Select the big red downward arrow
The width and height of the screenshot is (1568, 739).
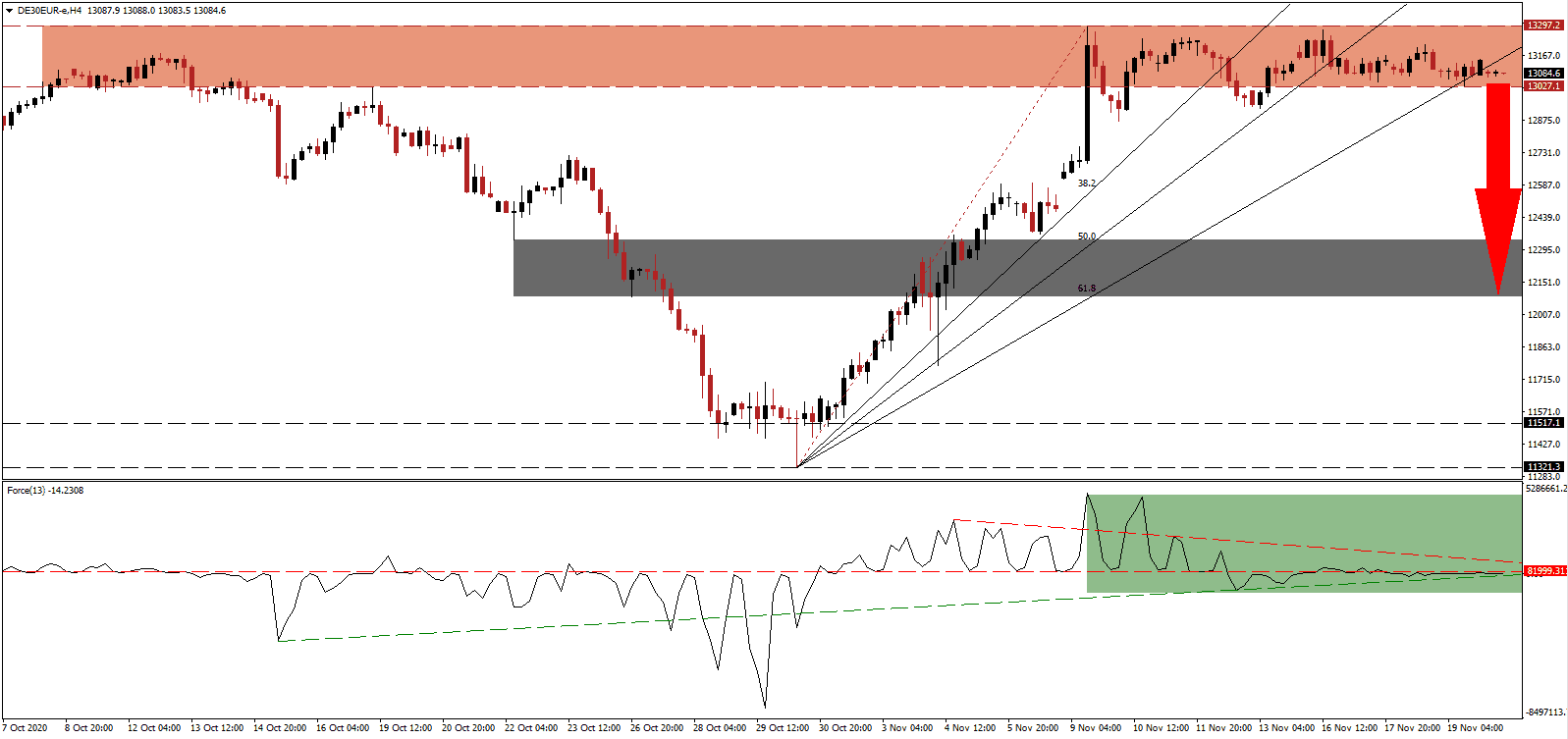[x=1497, y=188]
